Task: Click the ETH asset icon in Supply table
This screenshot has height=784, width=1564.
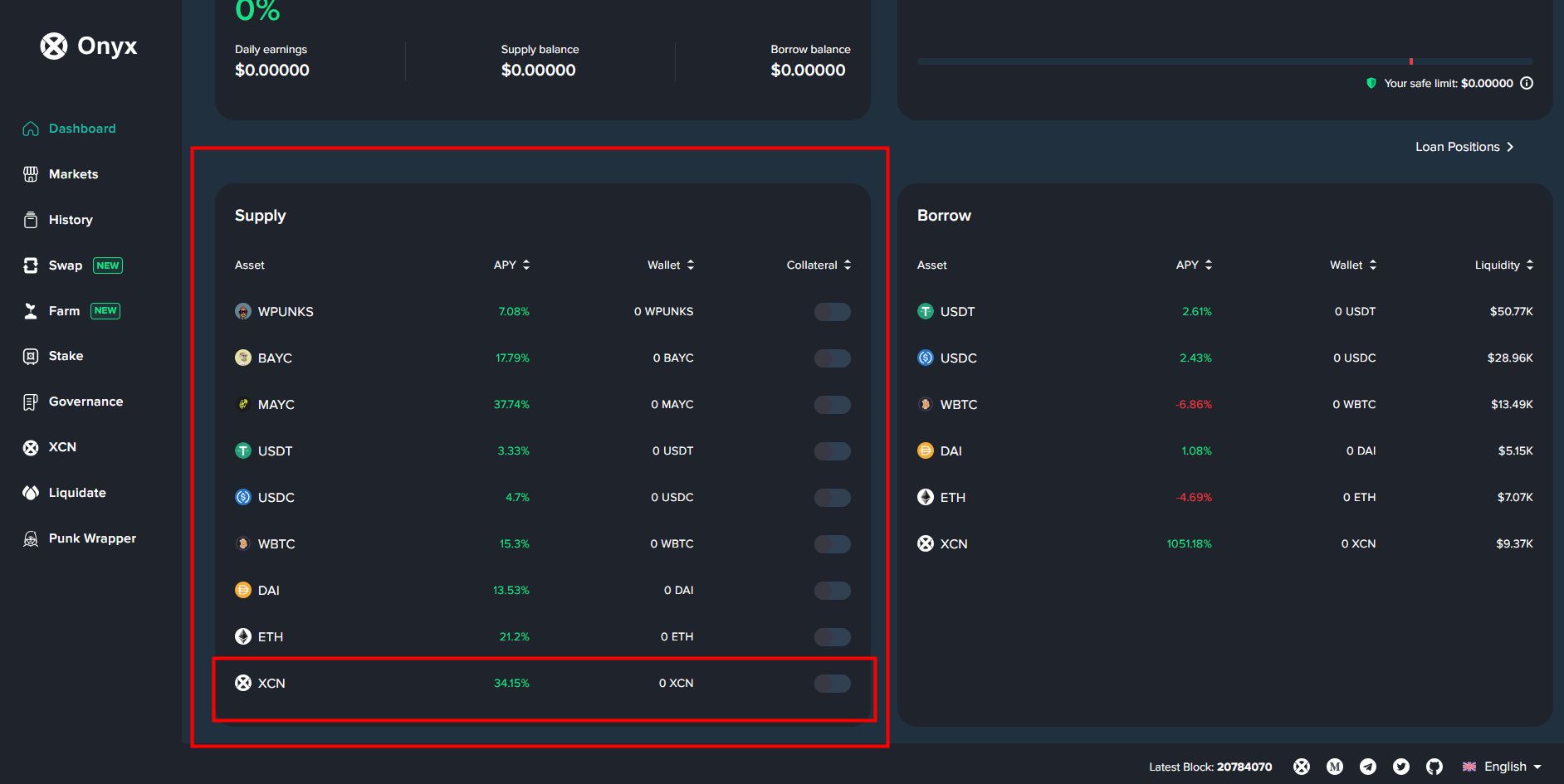Action: tap(243, 637)
